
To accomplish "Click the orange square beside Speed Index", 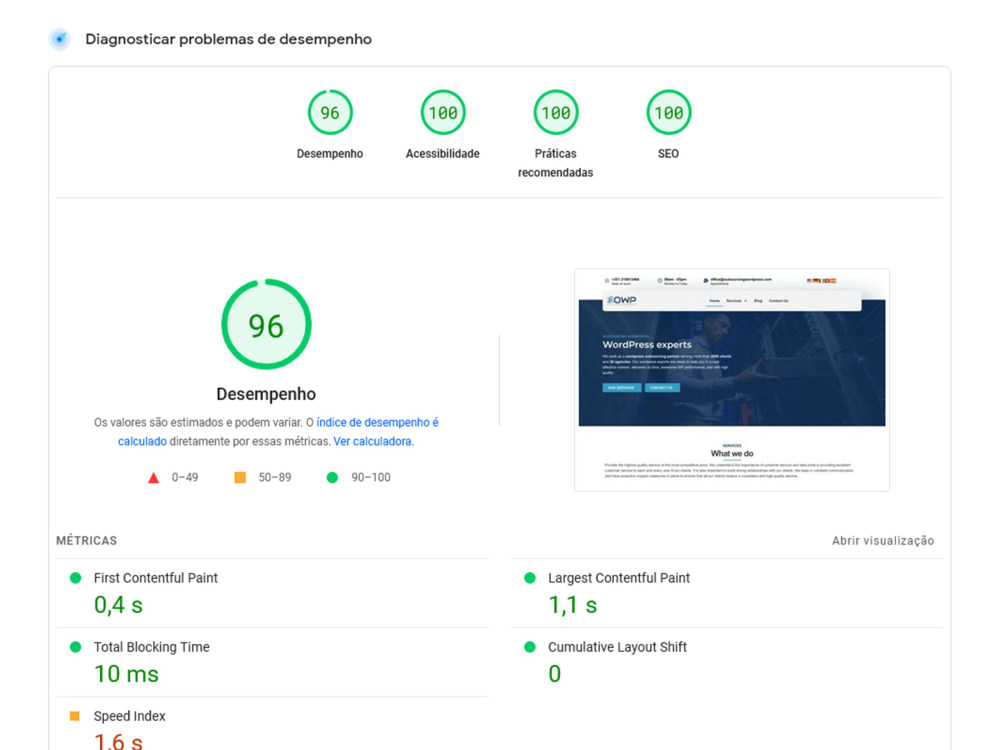I will [x=75, y=716].
